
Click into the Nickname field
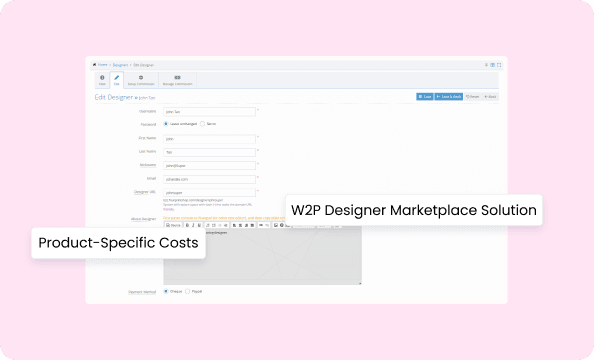pos(209,166)
